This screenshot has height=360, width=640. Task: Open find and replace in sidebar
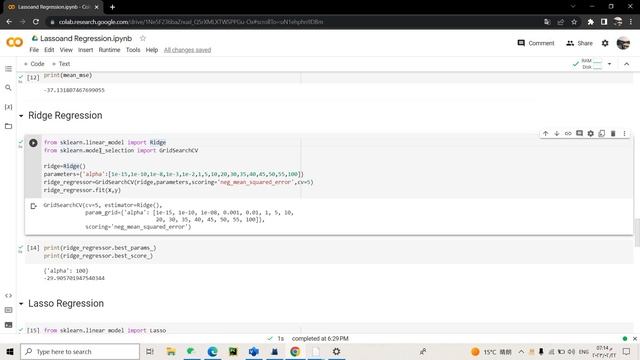click(x=8, y=88)
